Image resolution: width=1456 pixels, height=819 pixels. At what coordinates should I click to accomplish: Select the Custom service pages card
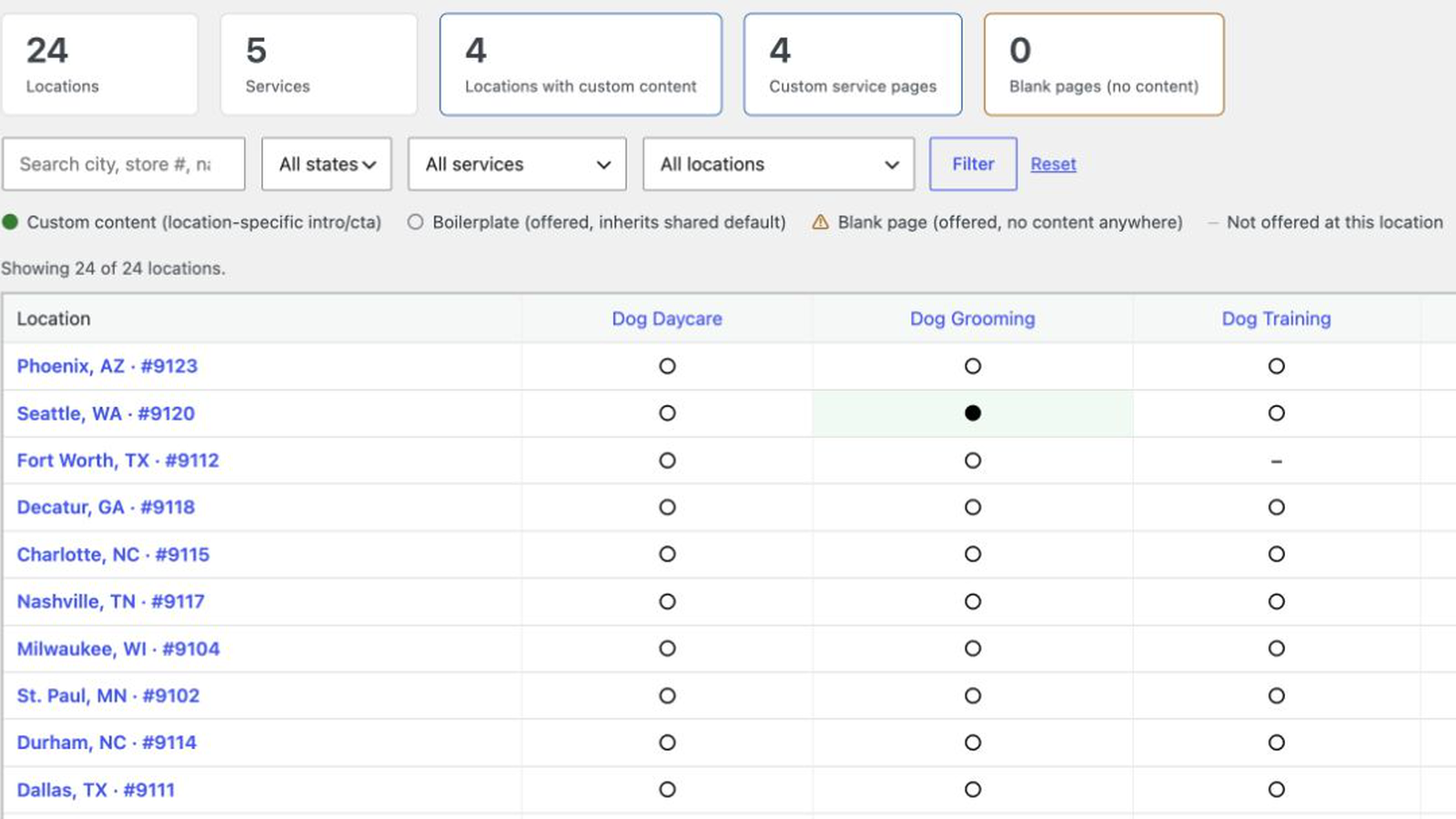(853, 65)
